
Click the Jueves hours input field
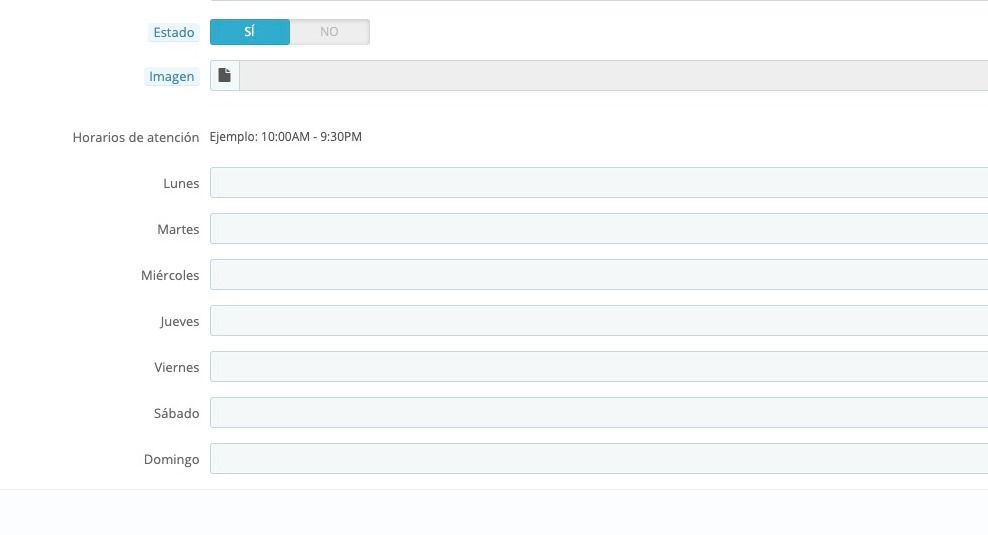pyautogui.click(x=599, y=321)
